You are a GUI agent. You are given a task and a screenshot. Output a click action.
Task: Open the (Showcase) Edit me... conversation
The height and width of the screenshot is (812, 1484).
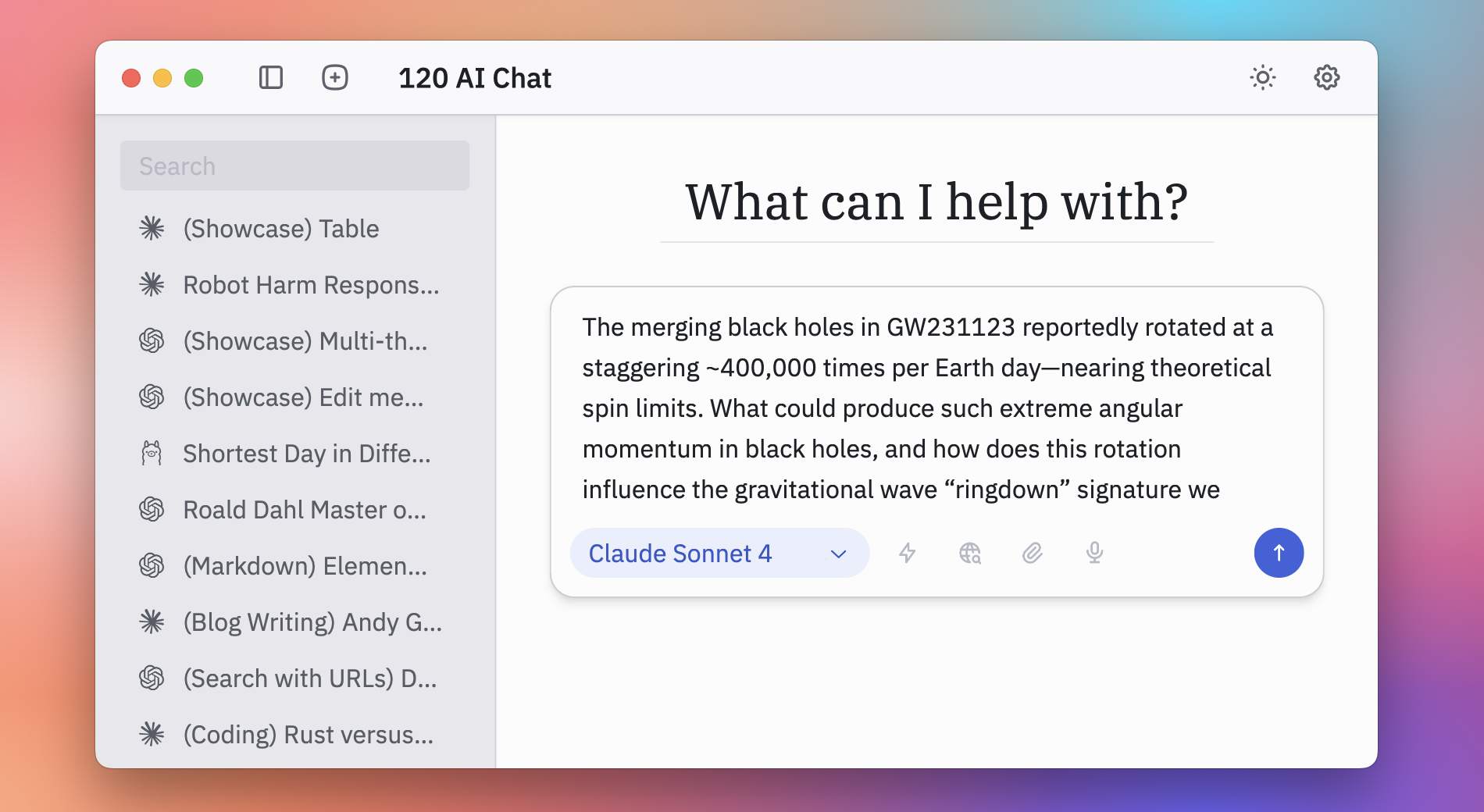303,397
